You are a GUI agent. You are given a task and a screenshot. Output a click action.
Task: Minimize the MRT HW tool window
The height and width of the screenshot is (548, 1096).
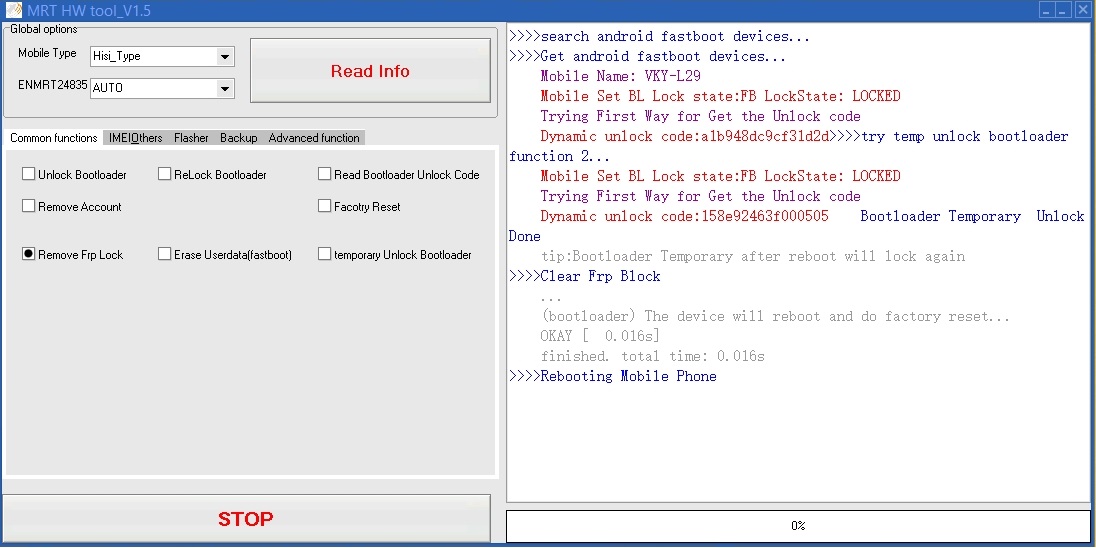tap(1046, 10)
